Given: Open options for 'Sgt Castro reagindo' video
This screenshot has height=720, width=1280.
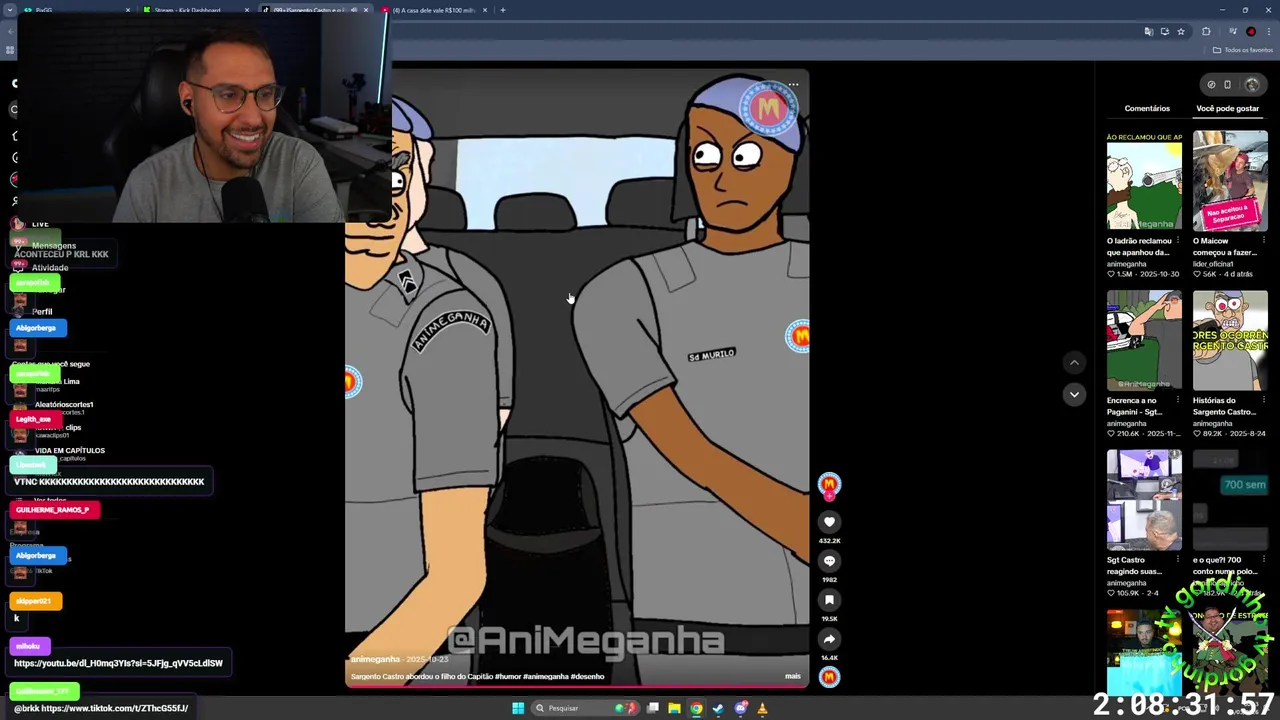Looking at the screenshot, I should pos(1179,561).
